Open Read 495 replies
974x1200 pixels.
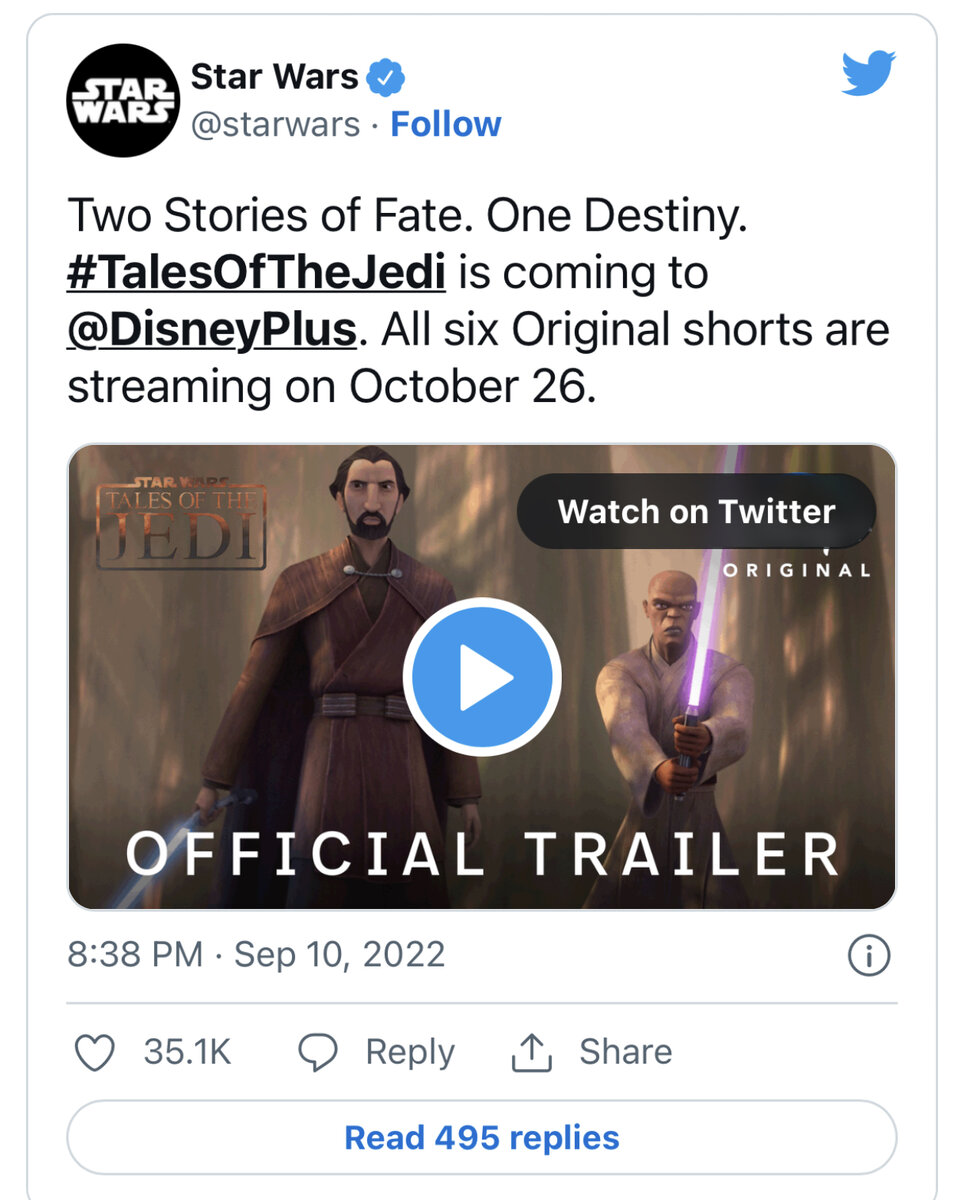click(482, 1137)
